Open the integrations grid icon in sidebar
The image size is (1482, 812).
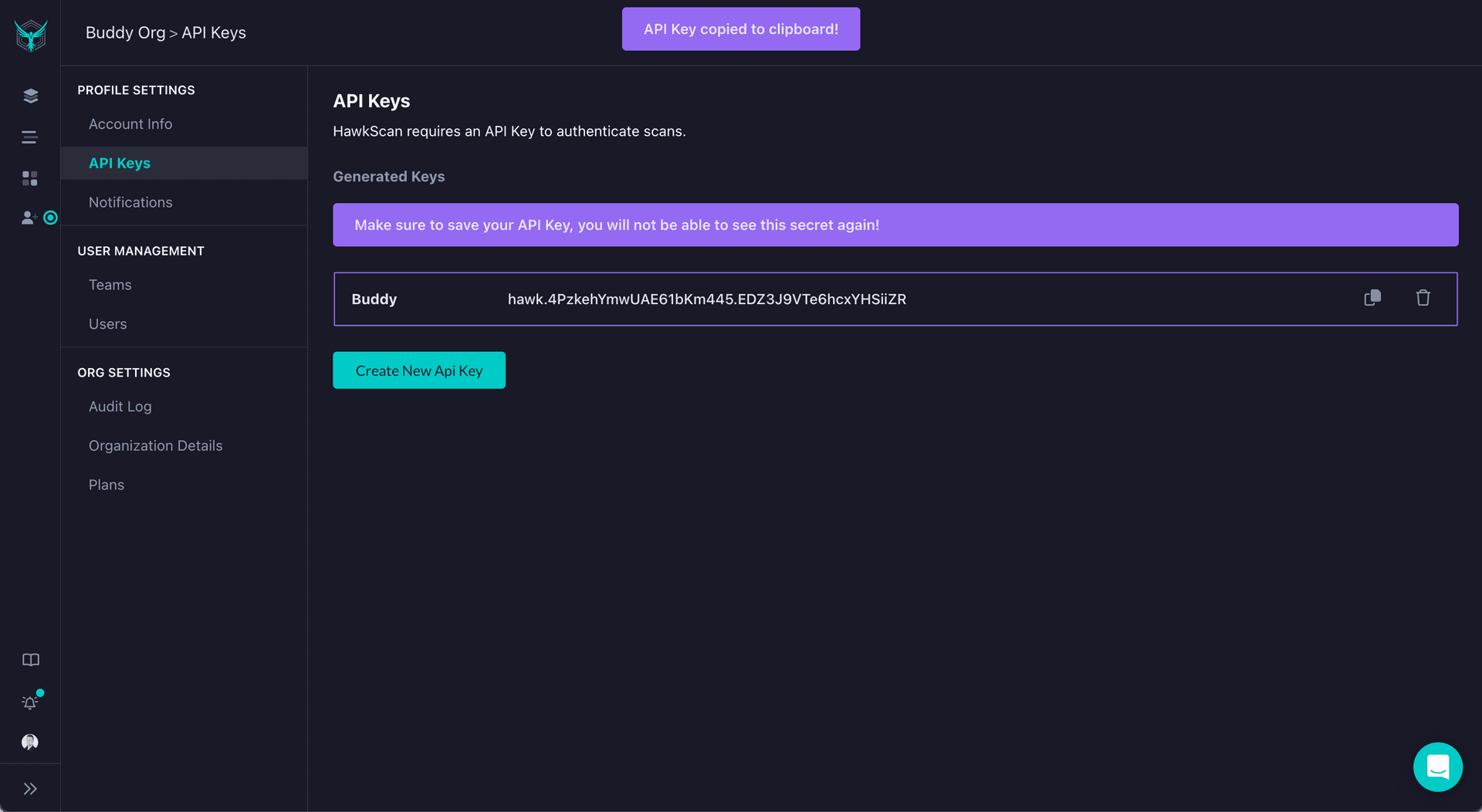29,178
